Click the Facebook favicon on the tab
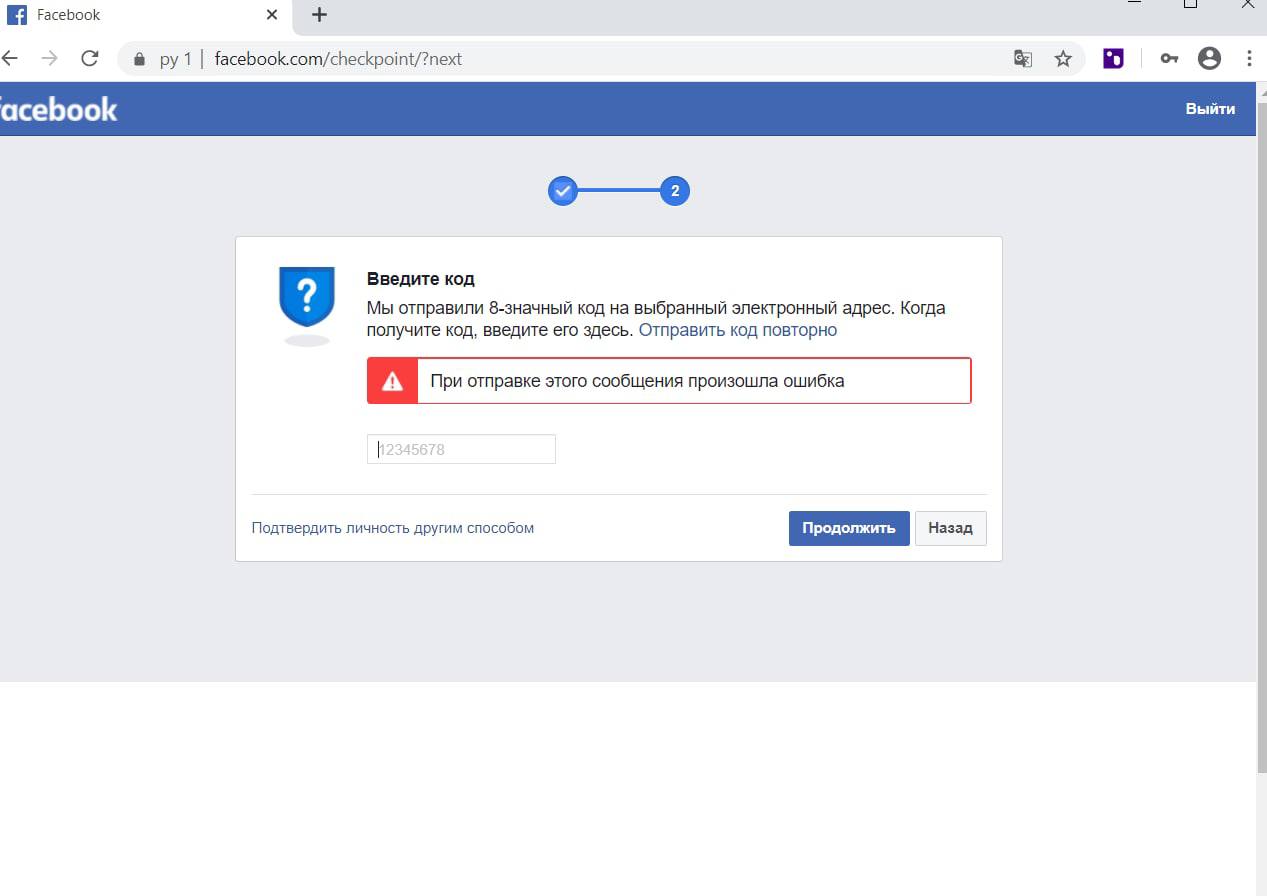The width and height of the screenshot is (1267, 896). (17, 15)
